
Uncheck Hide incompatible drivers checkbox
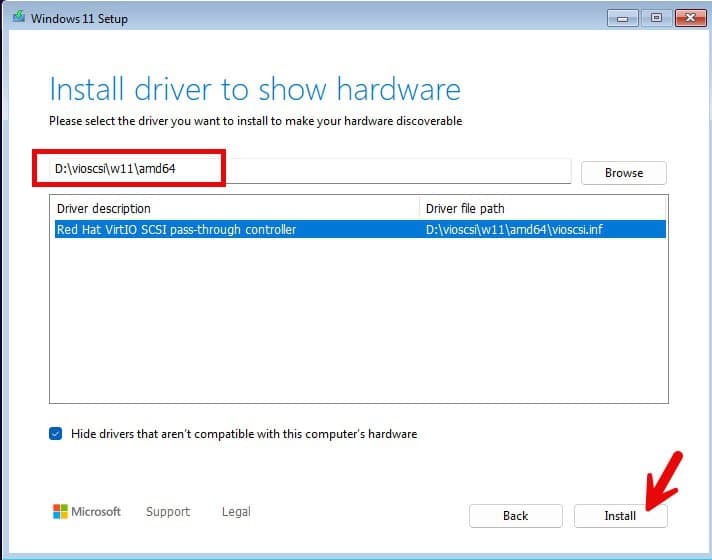click(55, 434)
